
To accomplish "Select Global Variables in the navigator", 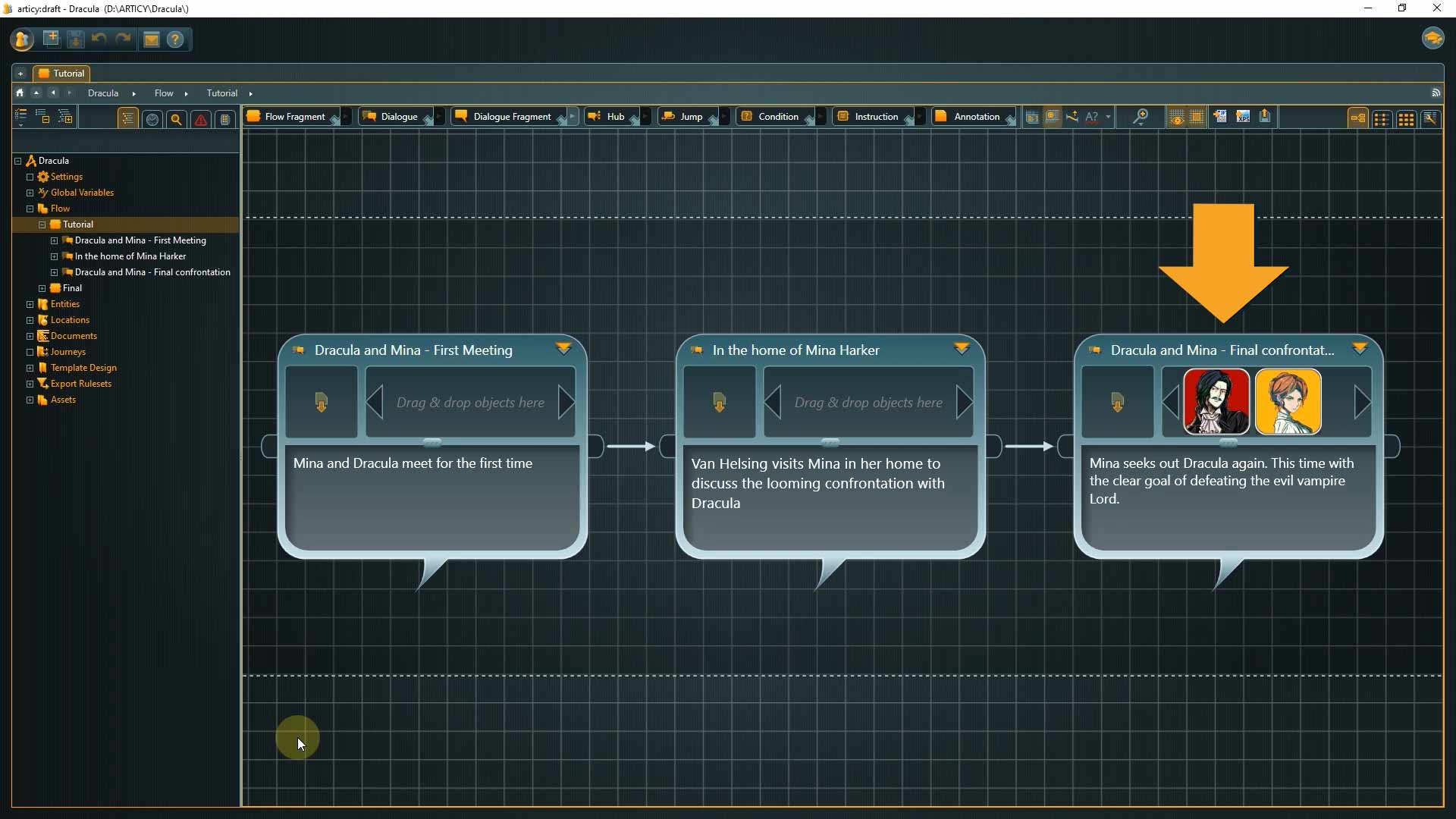I will click(x=82, y=193).
